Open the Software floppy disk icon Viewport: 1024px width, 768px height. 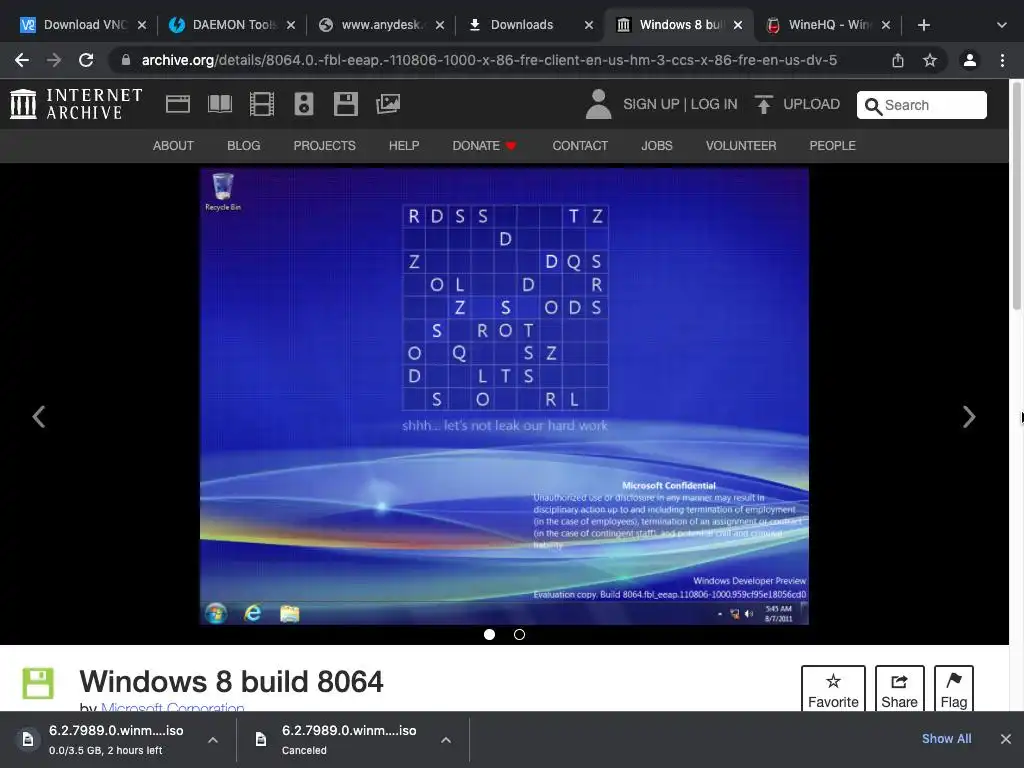(345, 104)
